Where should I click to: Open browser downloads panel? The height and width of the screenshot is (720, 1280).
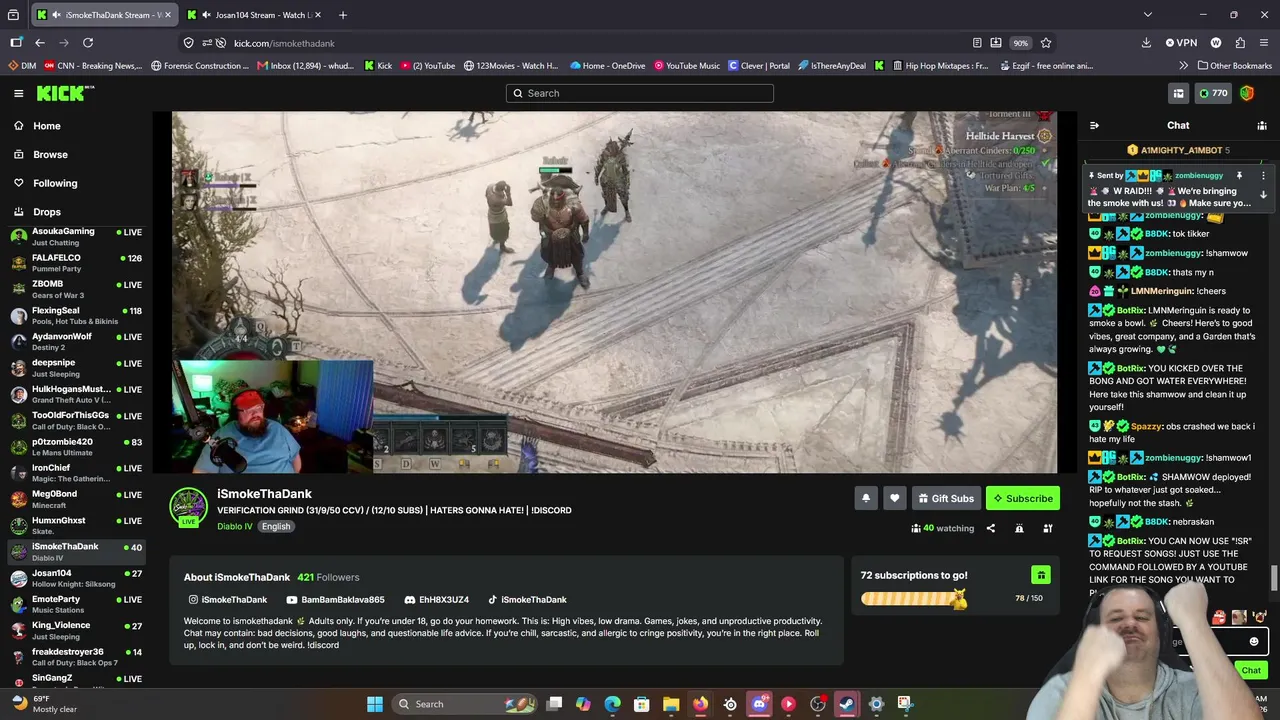1146,43
